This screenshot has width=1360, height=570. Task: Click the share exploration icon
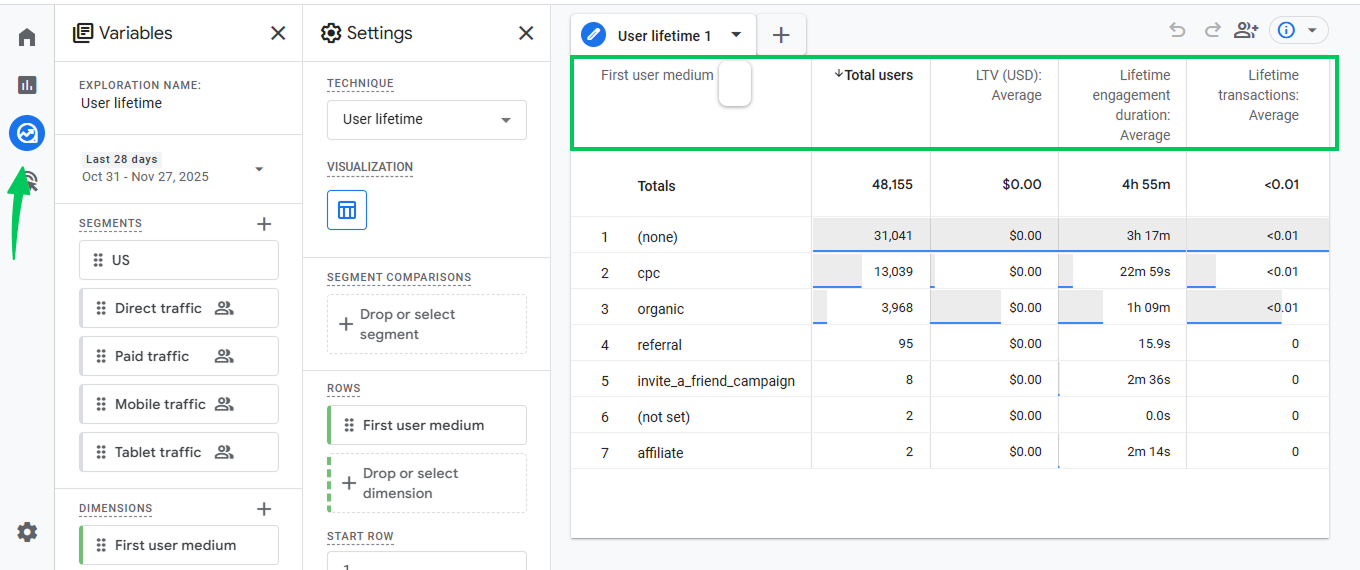[1246, 30]
